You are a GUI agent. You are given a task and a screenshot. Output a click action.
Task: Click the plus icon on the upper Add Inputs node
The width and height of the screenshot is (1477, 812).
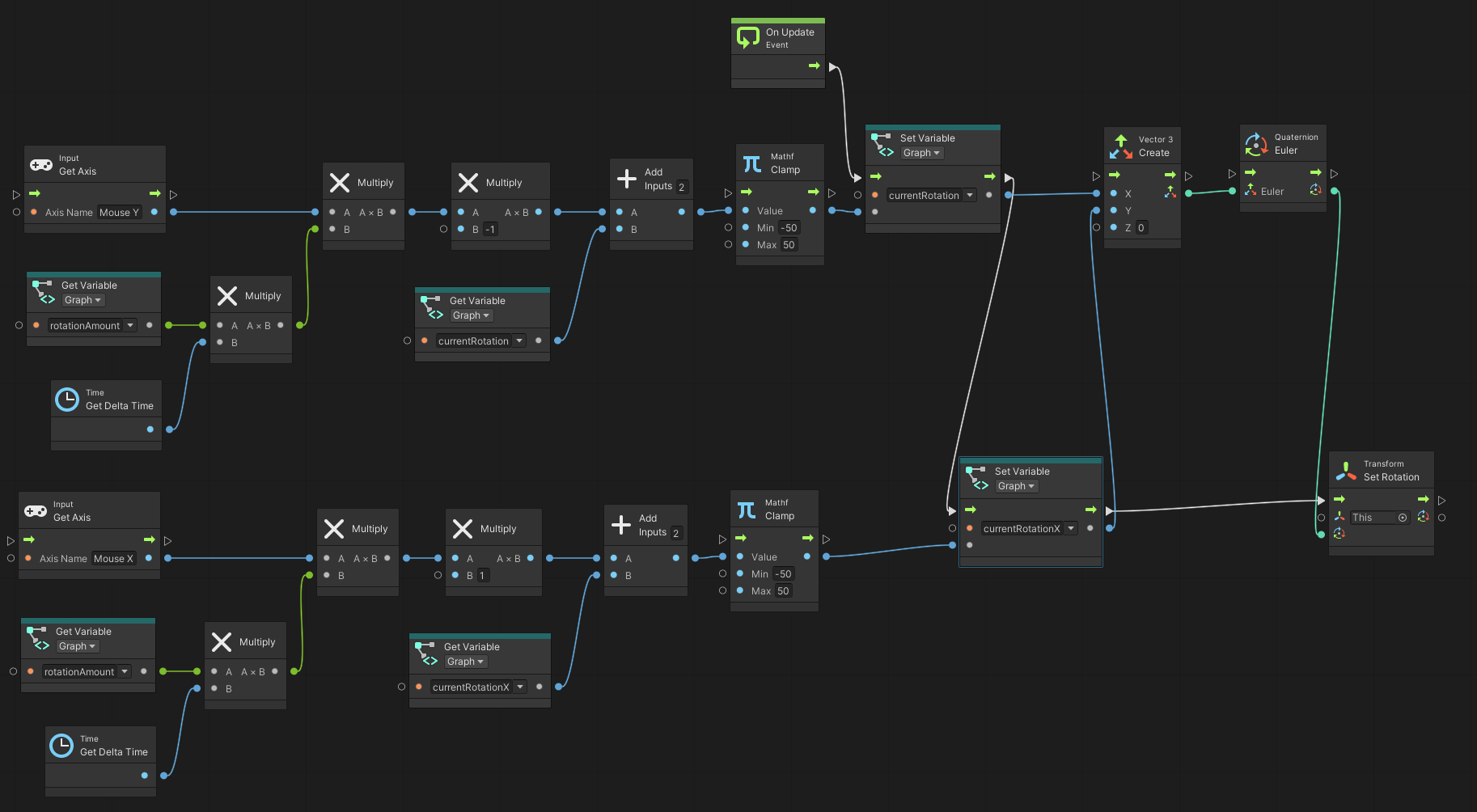point(628,178)
